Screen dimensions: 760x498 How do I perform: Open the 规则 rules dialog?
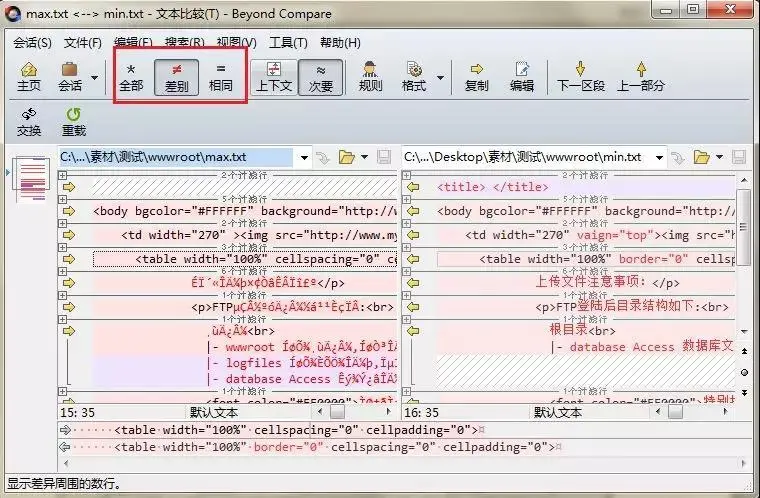[x=370, y=77]
